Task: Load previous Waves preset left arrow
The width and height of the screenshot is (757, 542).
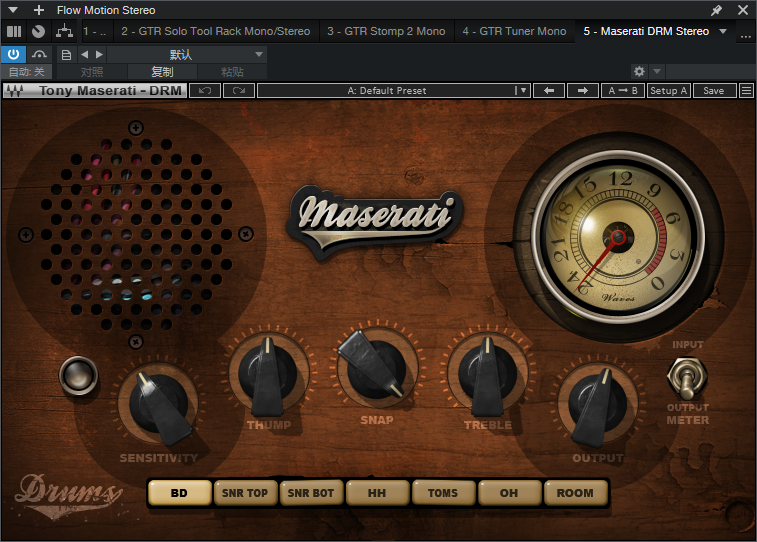Action: (549, 91)
